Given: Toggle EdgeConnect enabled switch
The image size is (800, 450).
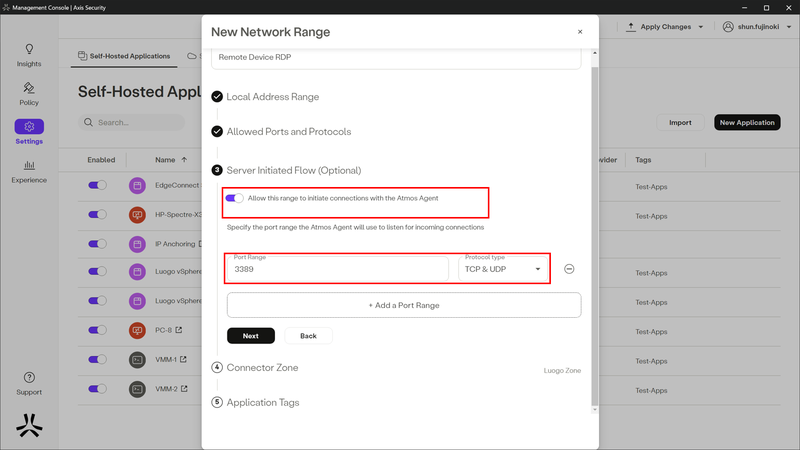Looking at the screenshot, I should pos(97,185).
